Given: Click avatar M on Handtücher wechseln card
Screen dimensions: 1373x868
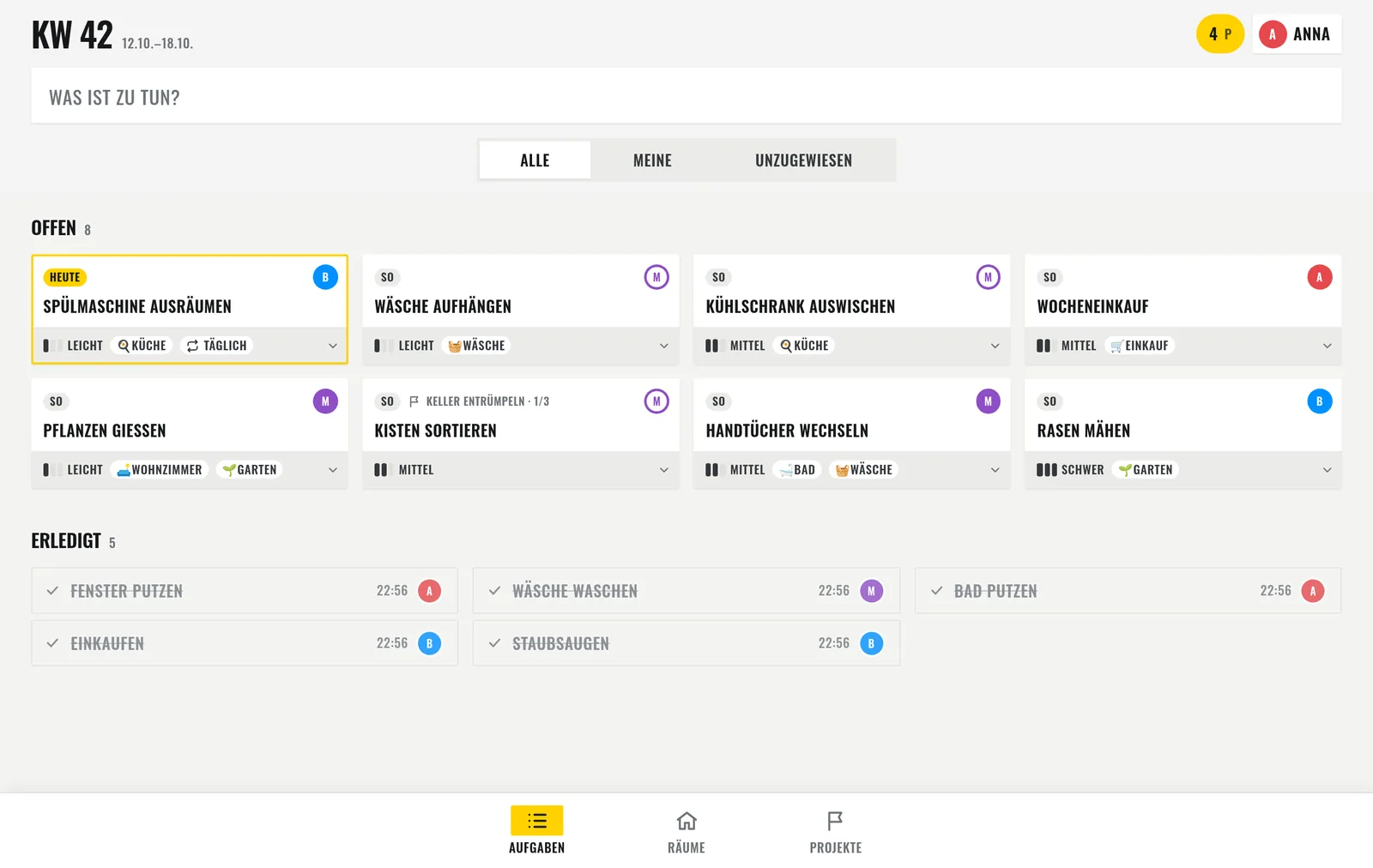Looking at the screenshot, I should tap(988, 401).
